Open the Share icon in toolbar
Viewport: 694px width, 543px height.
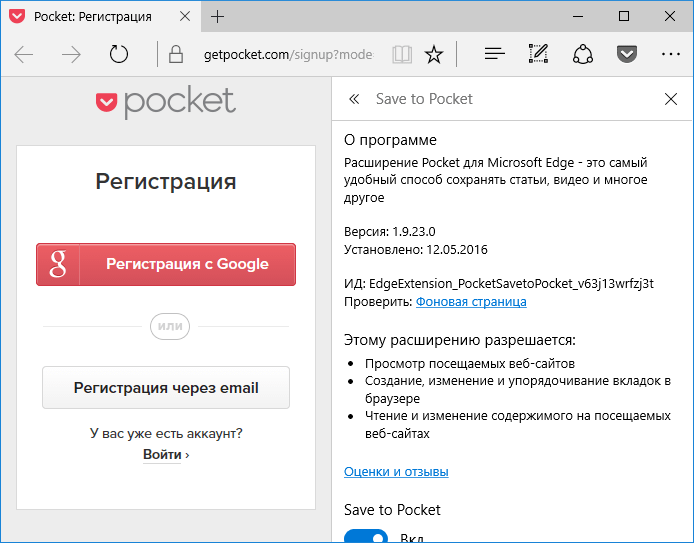point(583,54)
